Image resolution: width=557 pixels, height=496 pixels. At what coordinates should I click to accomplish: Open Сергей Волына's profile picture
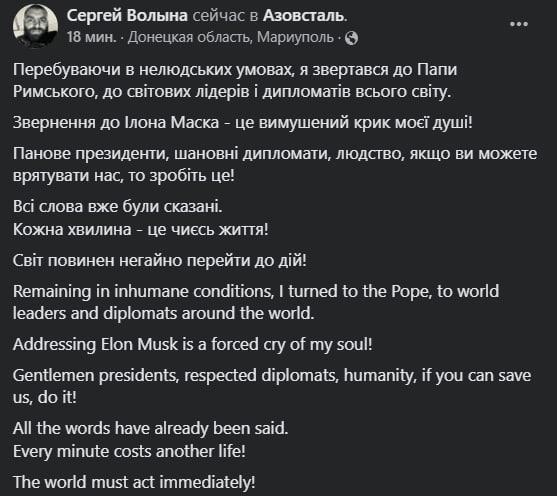coord(35,26)
